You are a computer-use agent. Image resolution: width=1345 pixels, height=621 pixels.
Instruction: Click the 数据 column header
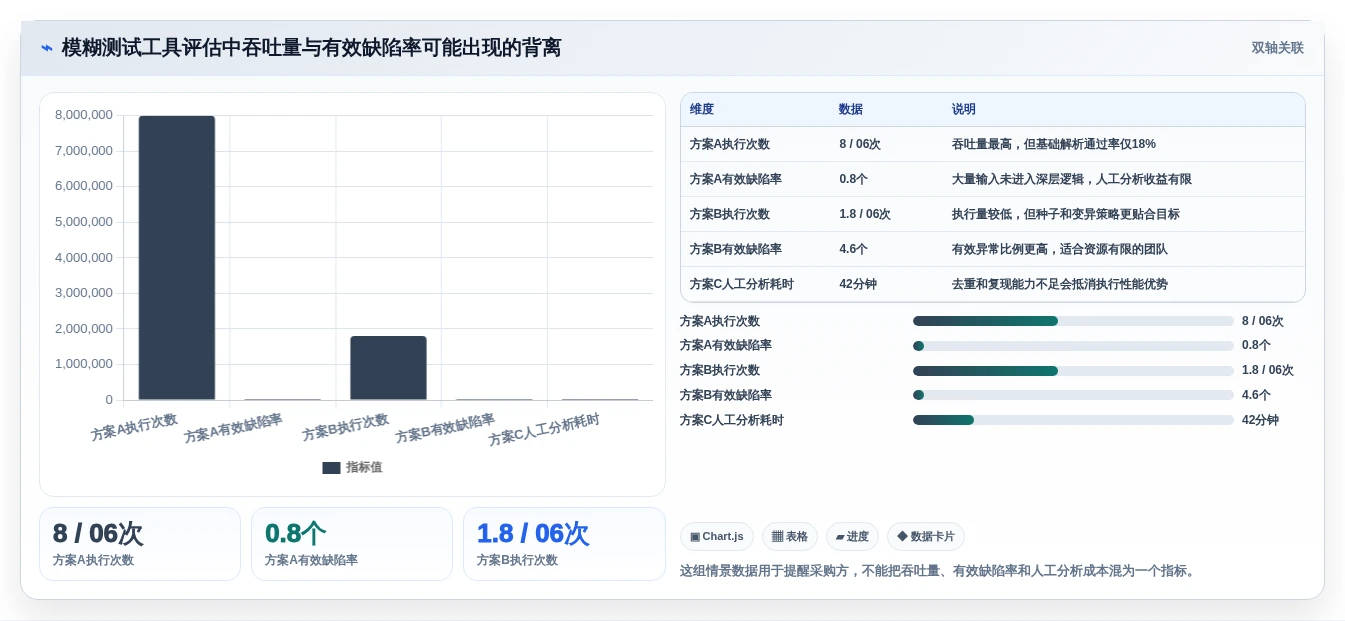[851, 109]
